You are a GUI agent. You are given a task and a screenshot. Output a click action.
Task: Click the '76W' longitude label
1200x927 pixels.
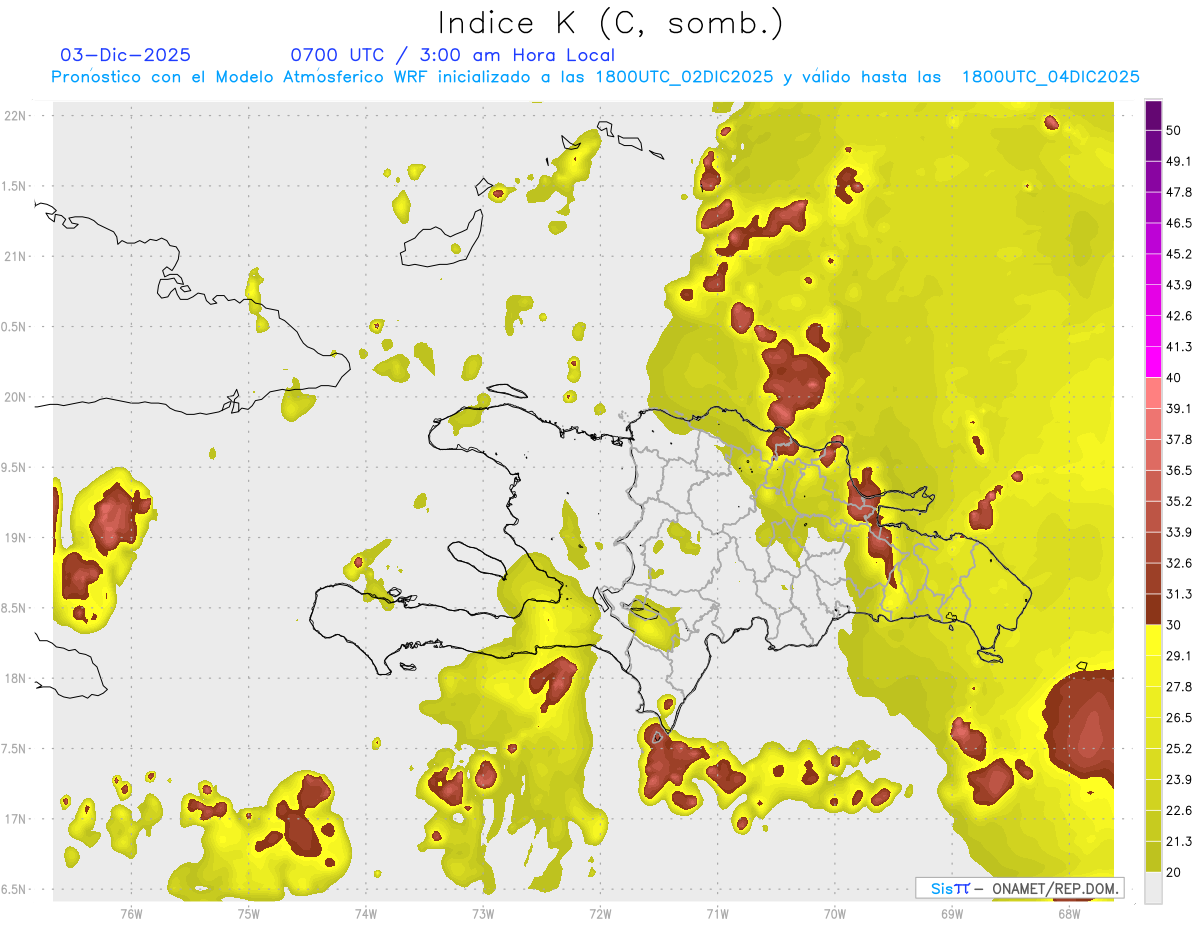click(x=131, y=913)
